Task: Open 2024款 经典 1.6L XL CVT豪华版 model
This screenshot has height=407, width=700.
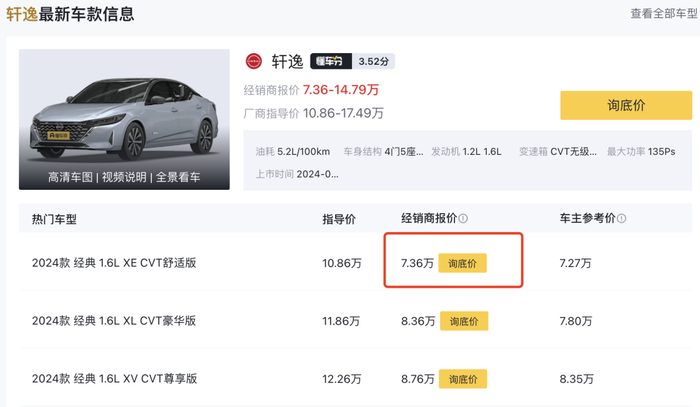Action: pyautogui.click(x=114, y=321)
